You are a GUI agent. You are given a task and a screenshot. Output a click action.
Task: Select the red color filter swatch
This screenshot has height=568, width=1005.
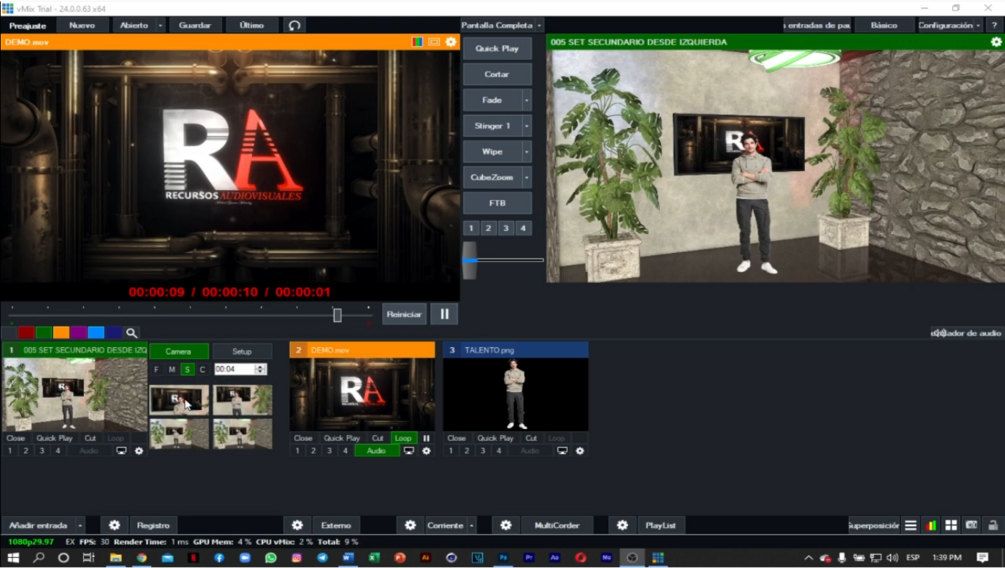pyautogui.click(x=26, y=333)
